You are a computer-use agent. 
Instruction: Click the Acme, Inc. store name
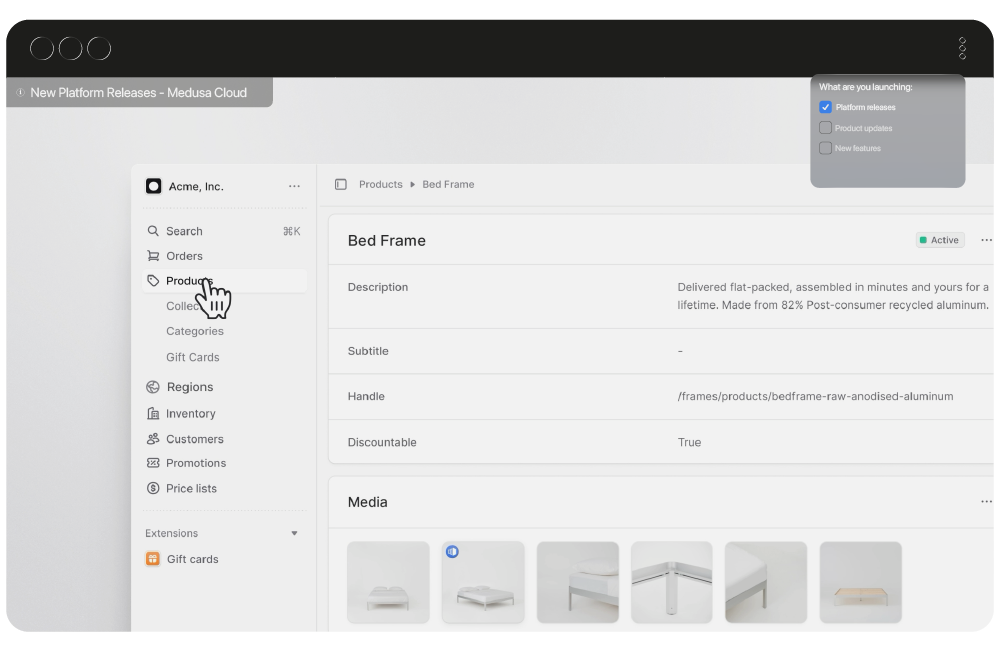pos(196,186)
